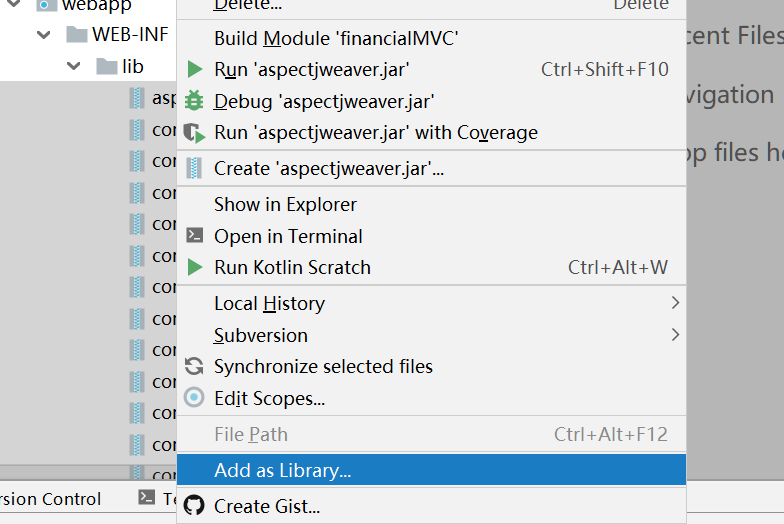The height and width of the screenshot is (524, 784).
Task: Select Debug 'aspectjweaver.jar' menu item
Action: tap(432, 102)
